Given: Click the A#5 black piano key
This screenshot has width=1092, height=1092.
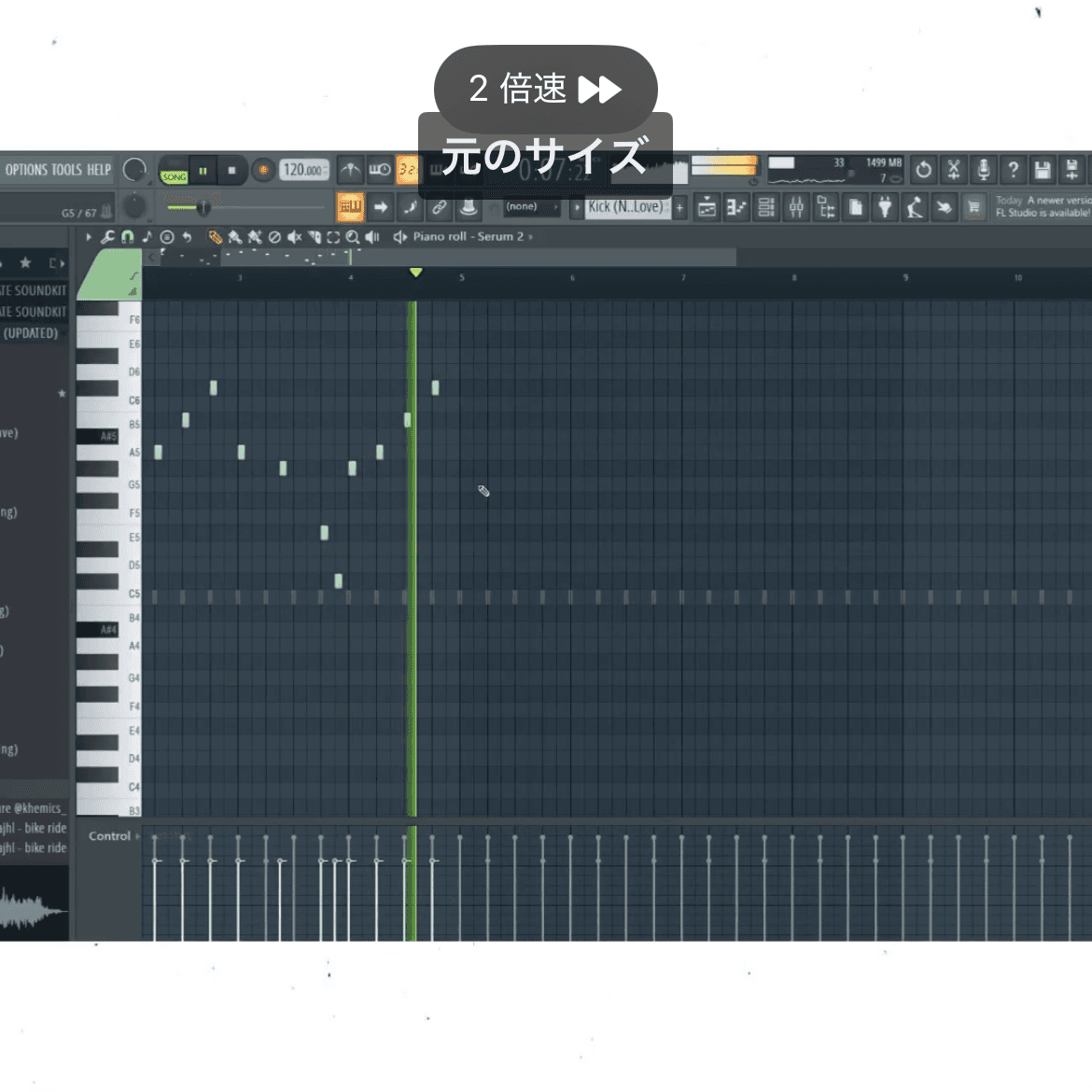Looking at the screenshot, I should coord(97,436).
